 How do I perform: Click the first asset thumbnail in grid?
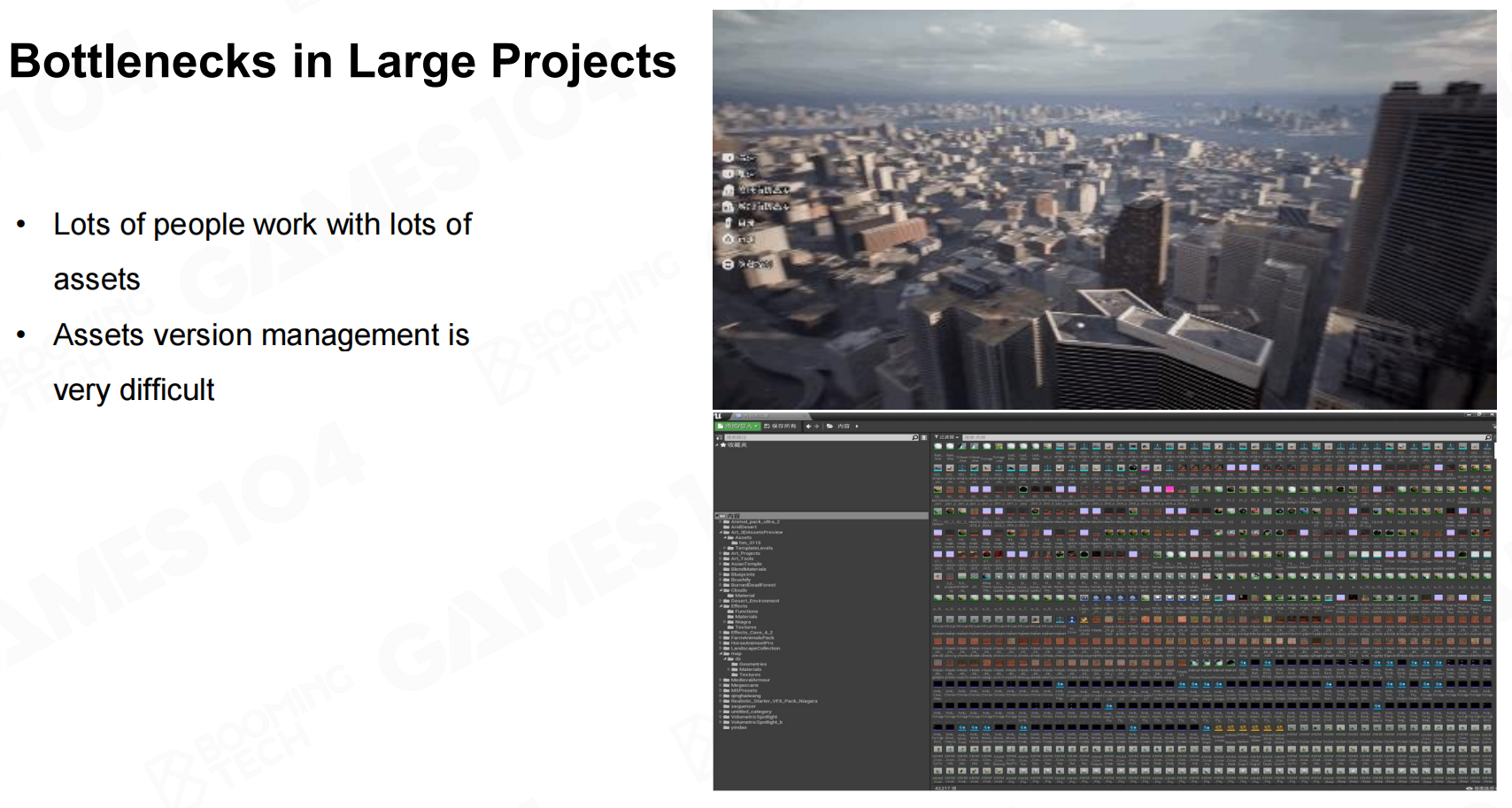point(938,448)
